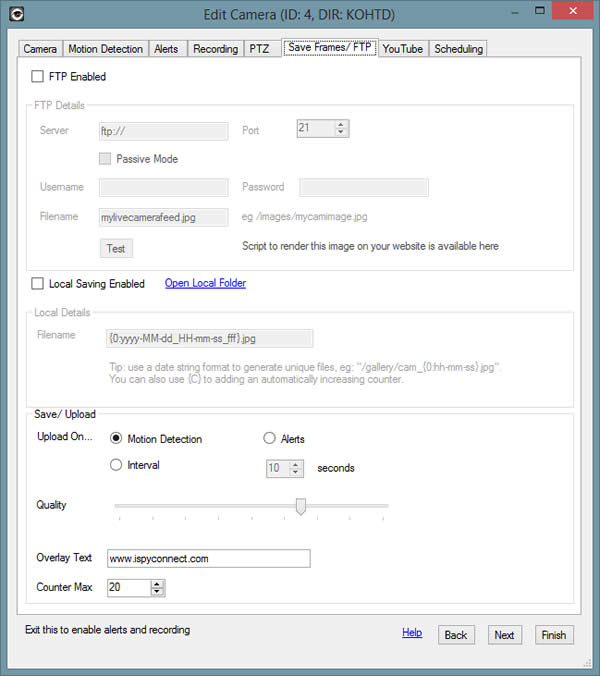Image resolution: width=600 pixels, height=676 pixels.
Task: Click the Open Local Folder link
Action: [x=205, y=283]
